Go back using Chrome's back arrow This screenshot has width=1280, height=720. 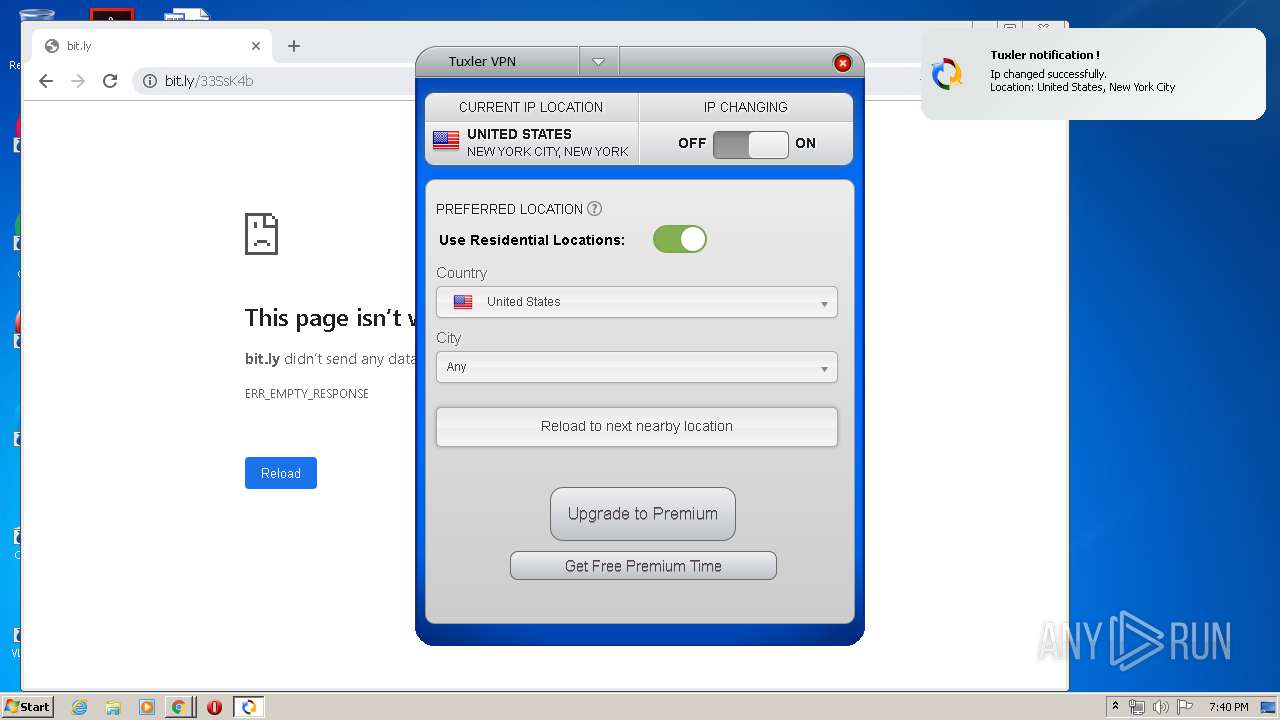pos(46,81)
